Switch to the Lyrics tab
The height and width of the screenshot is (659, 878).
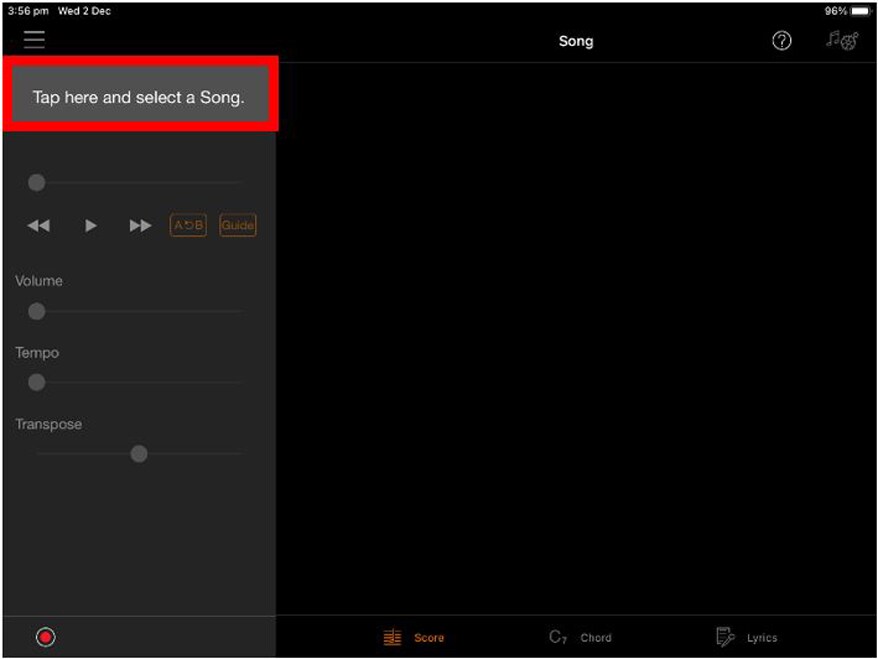(746, 637)
